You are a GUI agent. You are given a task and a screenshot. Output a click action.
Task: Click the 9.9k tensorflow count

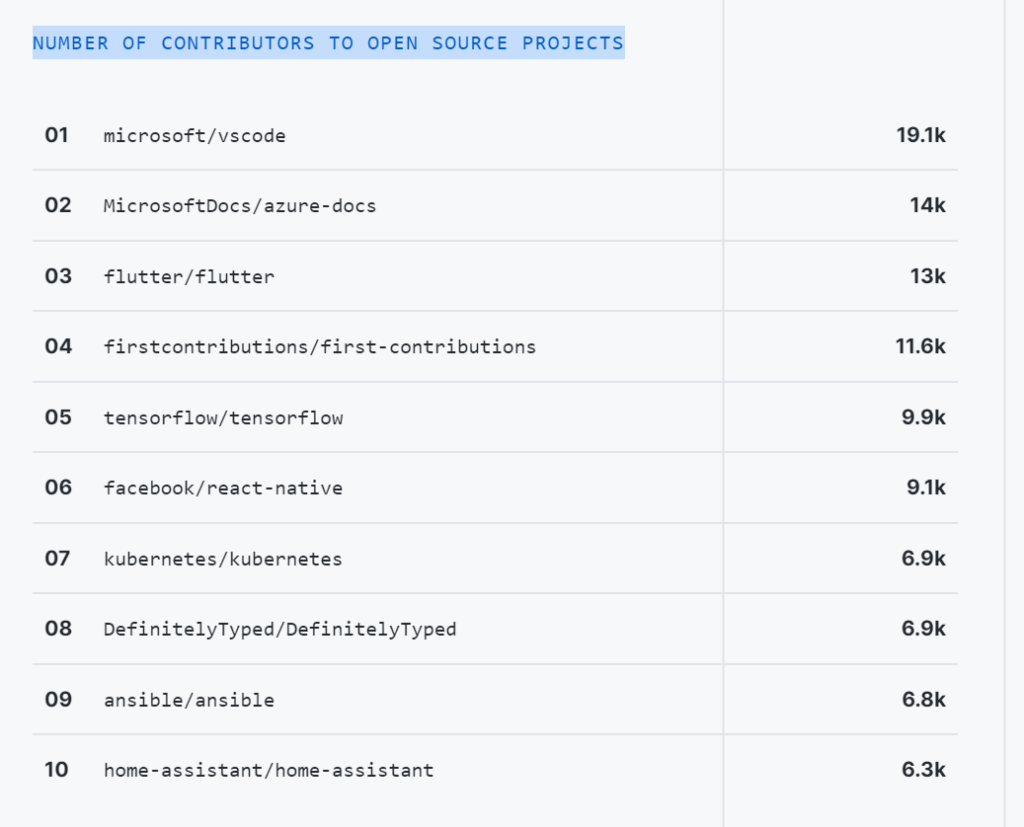923,417
